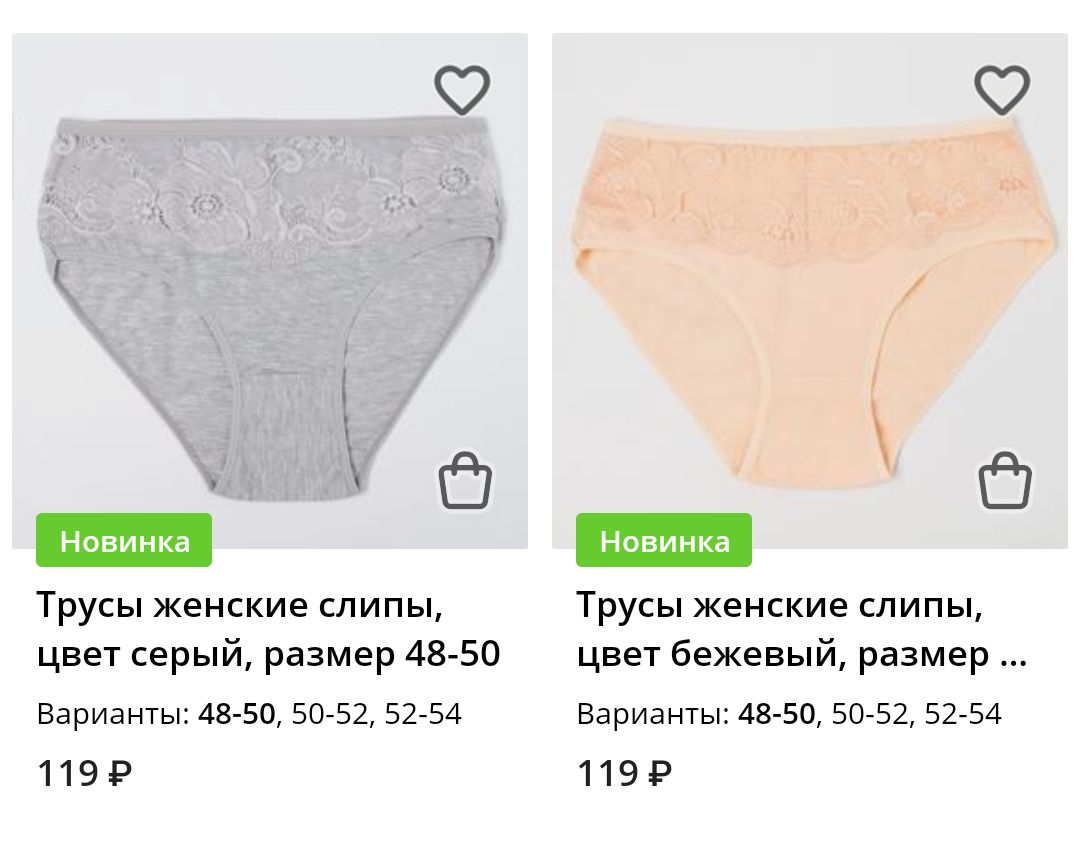The width and height of the screenshot is (1080, 855).
Task: Click the 119 ₽ price of gray briefs
Action: click(84, 773)
